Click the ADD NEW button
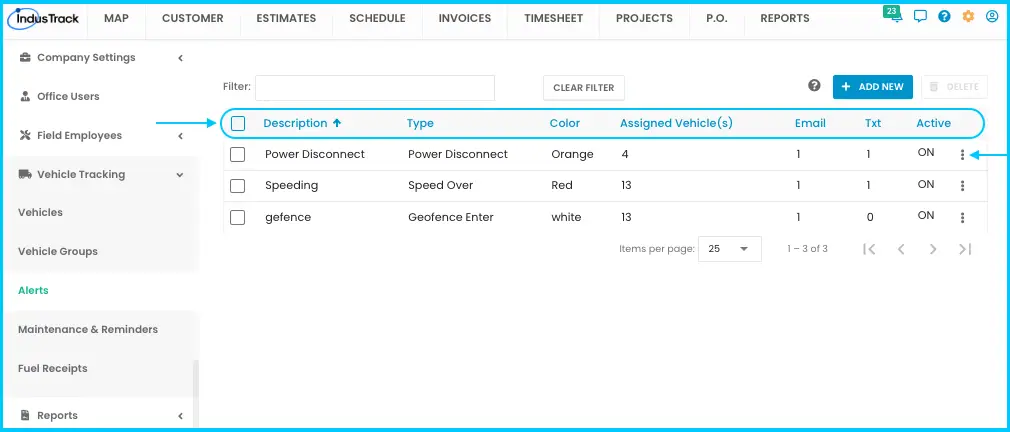This screenshot has width=1010, height=432. pyautogui.click(x=873, y=86)
